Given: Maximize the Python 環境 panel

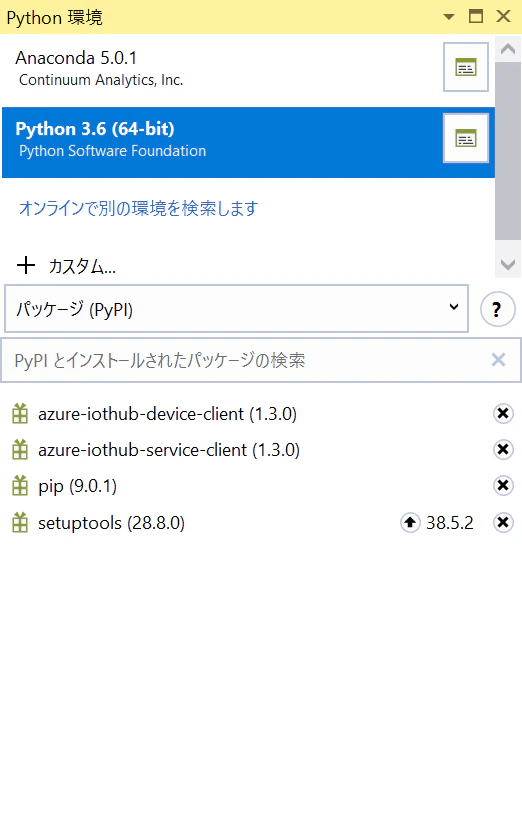Looking at the screenshot, I should (x=476, y=16).
